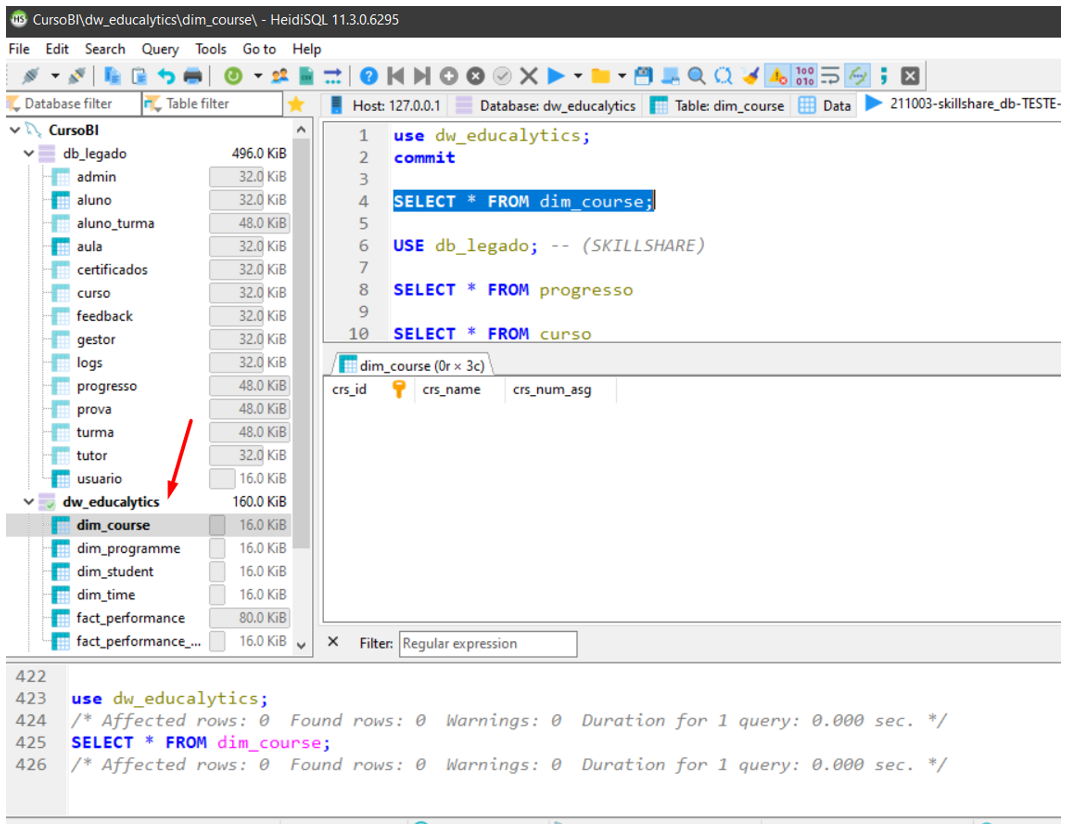Click the Table filter input
Image resolution: width=1070 pixels, height=829 pixels.
click(x=212, y=104)
